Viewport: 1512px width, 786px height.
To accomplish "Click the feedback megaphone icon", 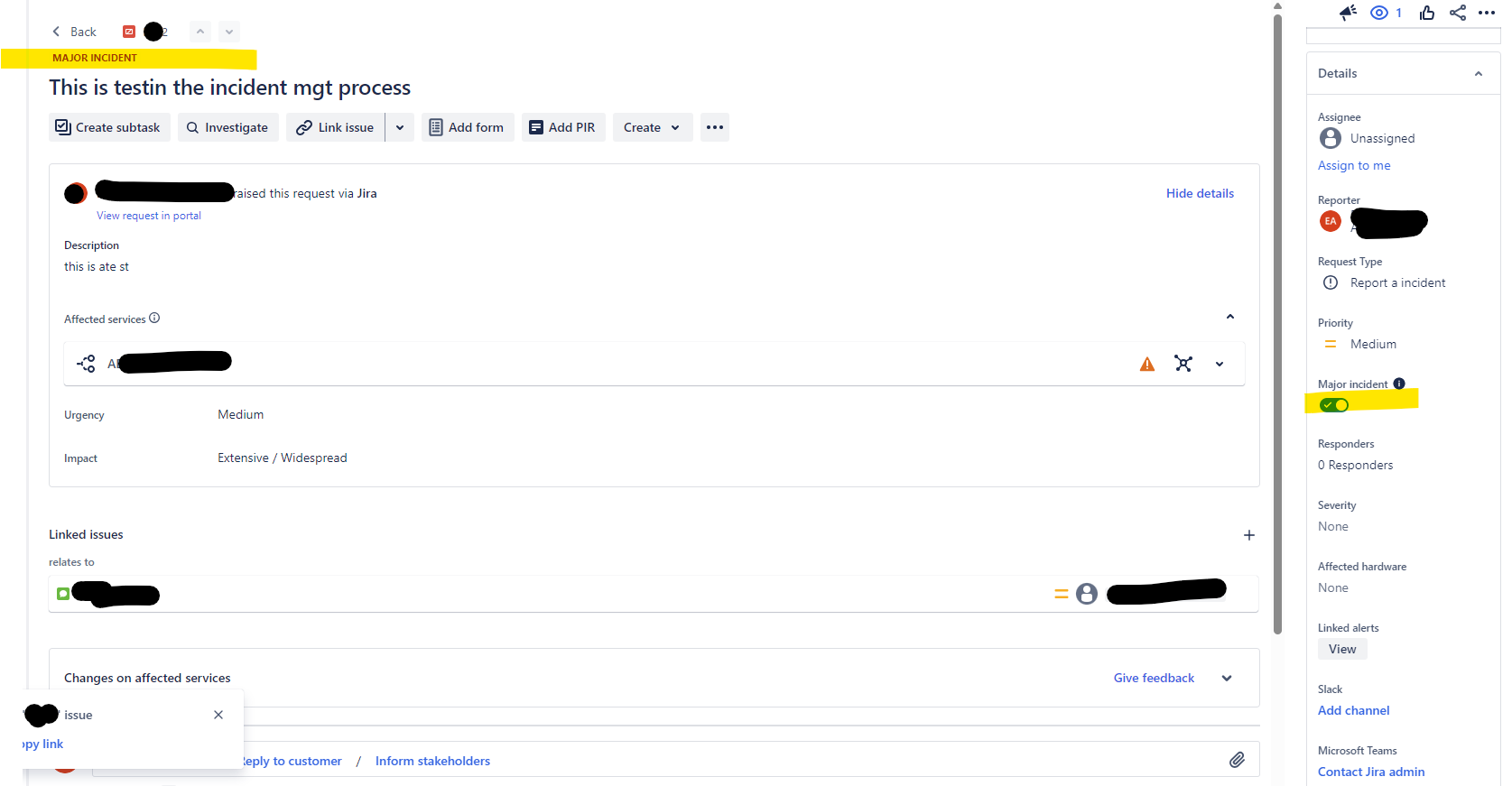I will (x=1348, y=13).
